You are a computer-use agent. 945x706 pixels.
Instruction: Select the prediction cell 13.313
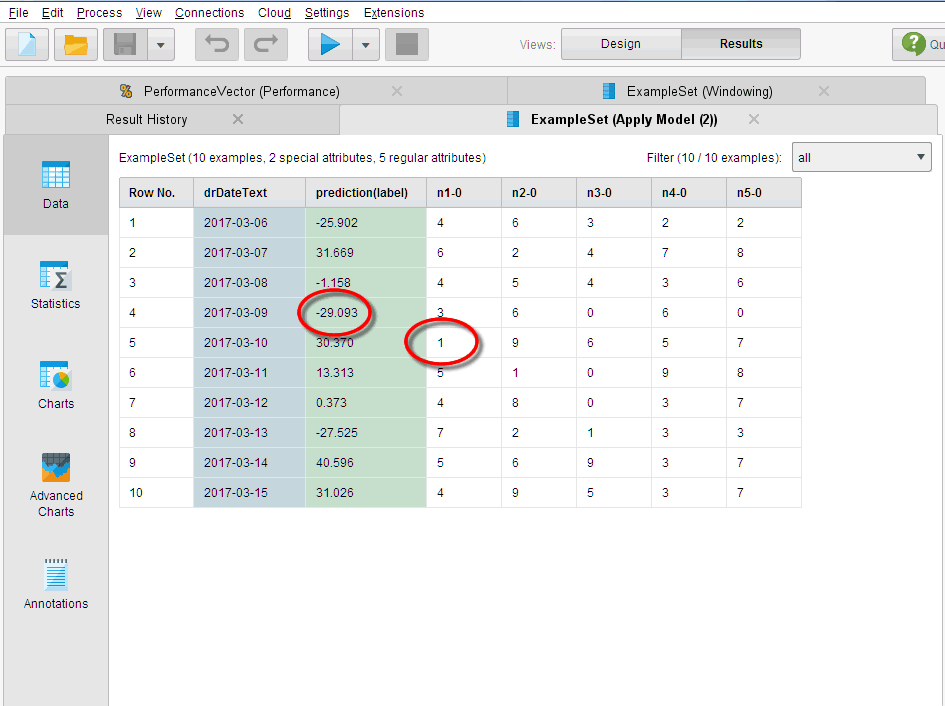[366, 373]
